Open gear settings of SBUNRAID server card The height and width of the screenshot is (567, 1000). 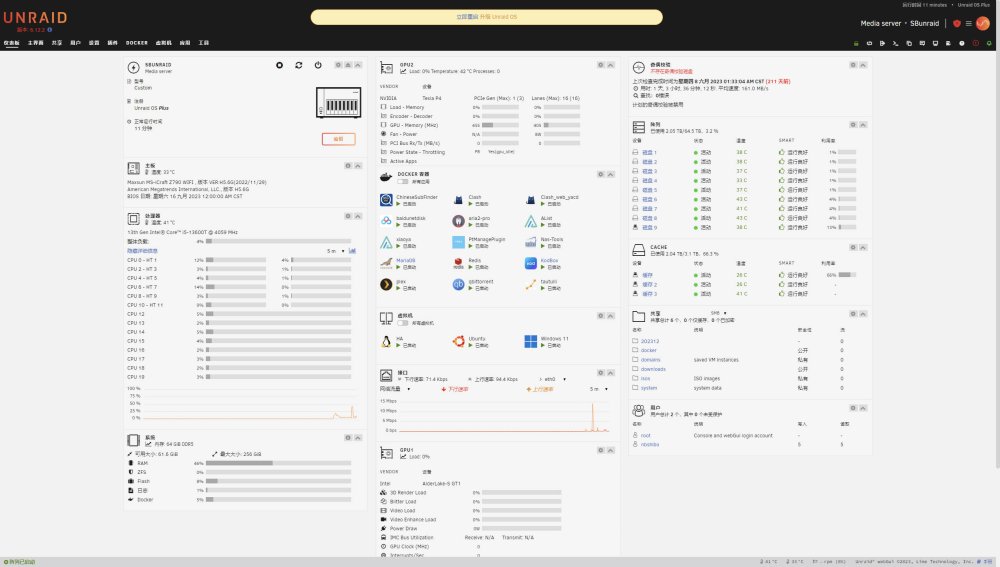tap(339, 65)
